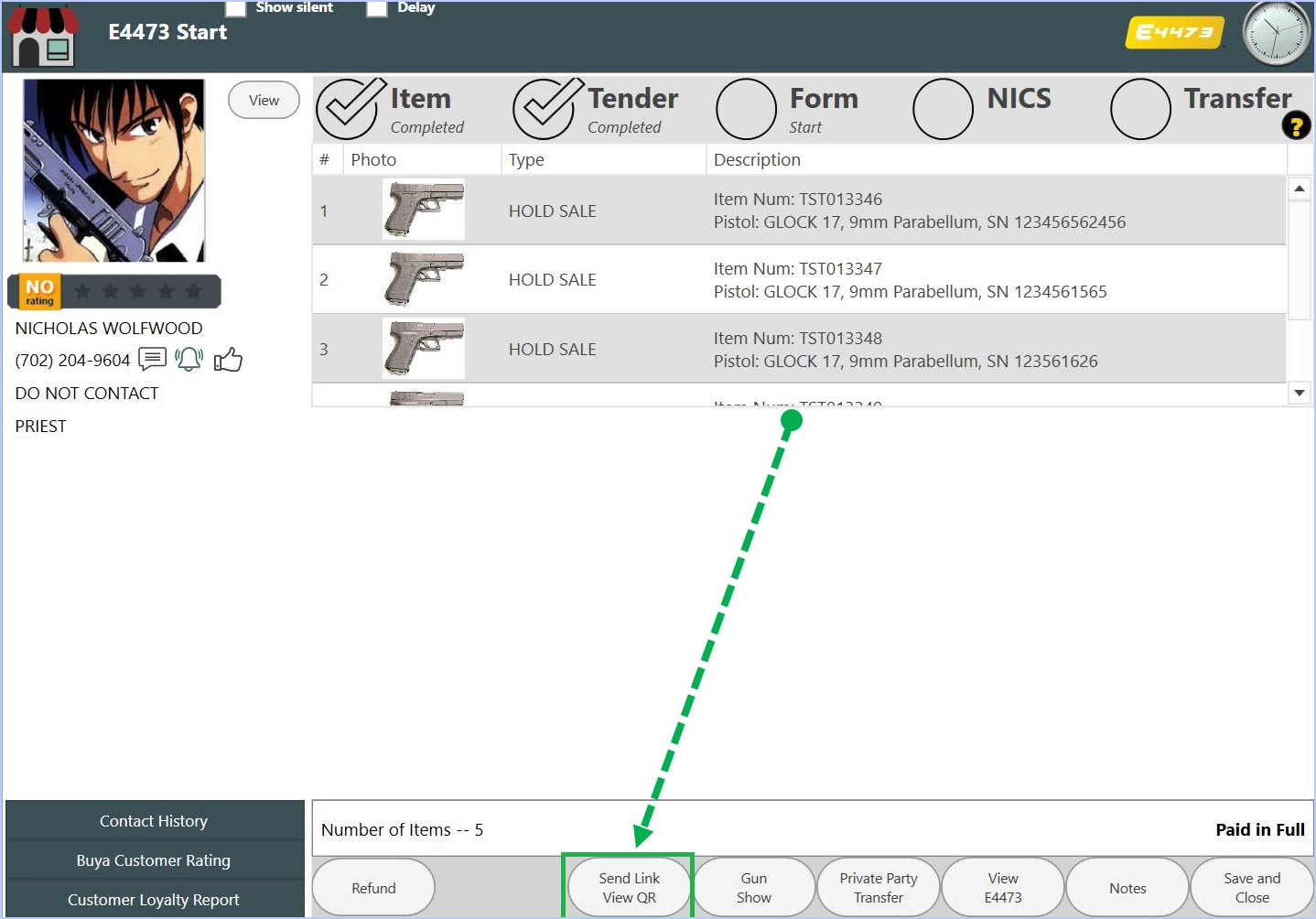Viewport: 1316px width, 919px height.
Task: Click the Send Link View QR button
Action: (x=629, y=888)
